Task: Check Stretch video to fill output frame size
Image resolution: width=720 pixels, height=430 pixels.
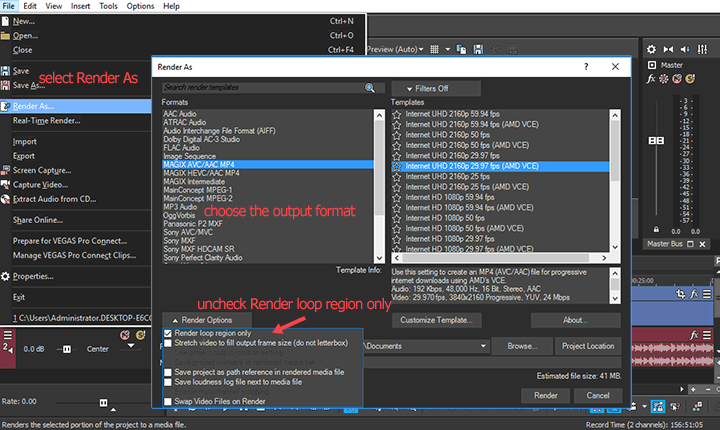Action: 168,343
